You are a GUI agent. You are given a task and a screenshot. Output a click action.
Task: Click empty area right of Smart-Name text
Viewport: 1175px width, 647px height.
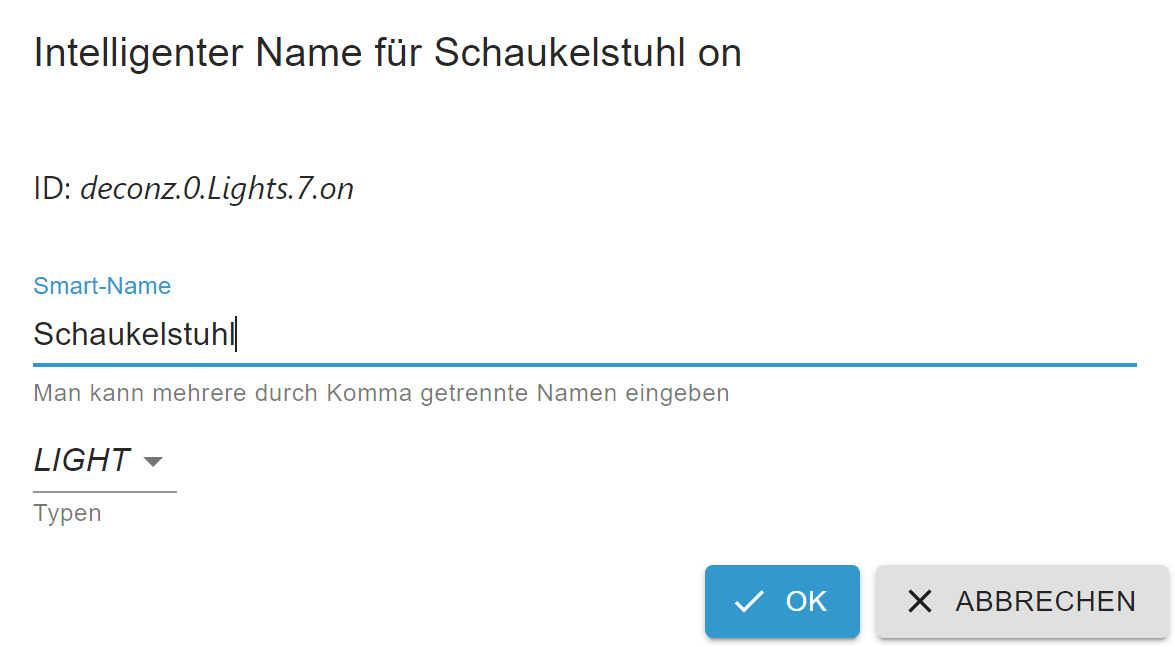coord(700,334)
